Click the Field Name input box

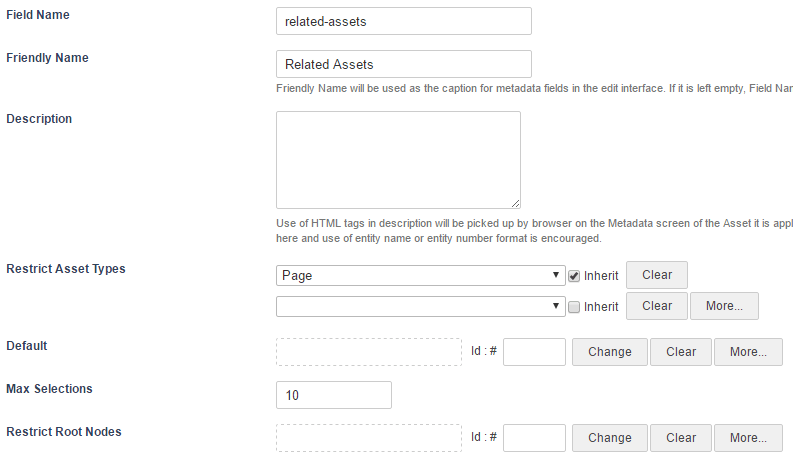coord(404,21)
